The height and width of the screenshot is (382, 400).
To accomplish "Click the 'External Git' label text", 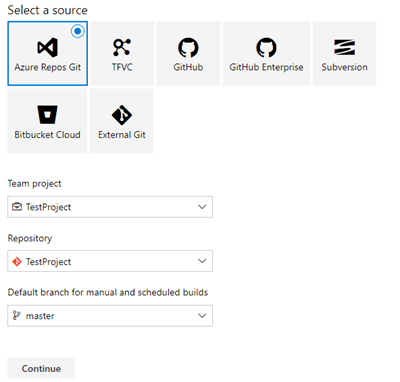I will click(x=122, y=135).
